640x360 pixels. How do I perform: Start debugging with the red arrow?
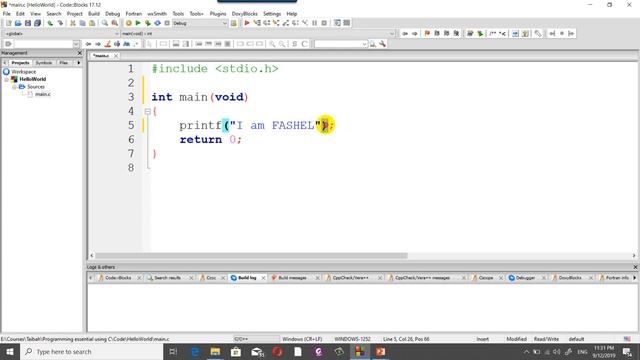247,23
